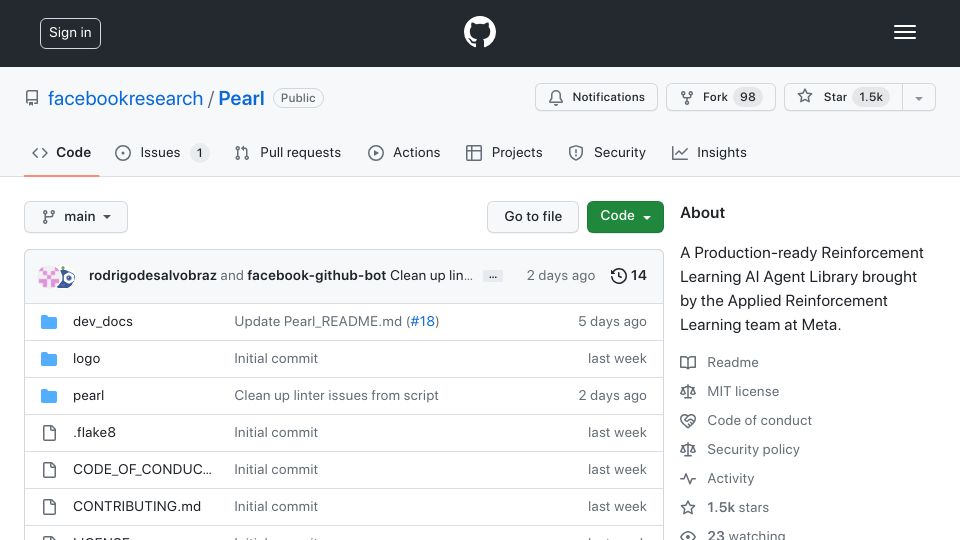Switch to the Code tab
The image size is (960, 540).
click(x=61, y=152)
